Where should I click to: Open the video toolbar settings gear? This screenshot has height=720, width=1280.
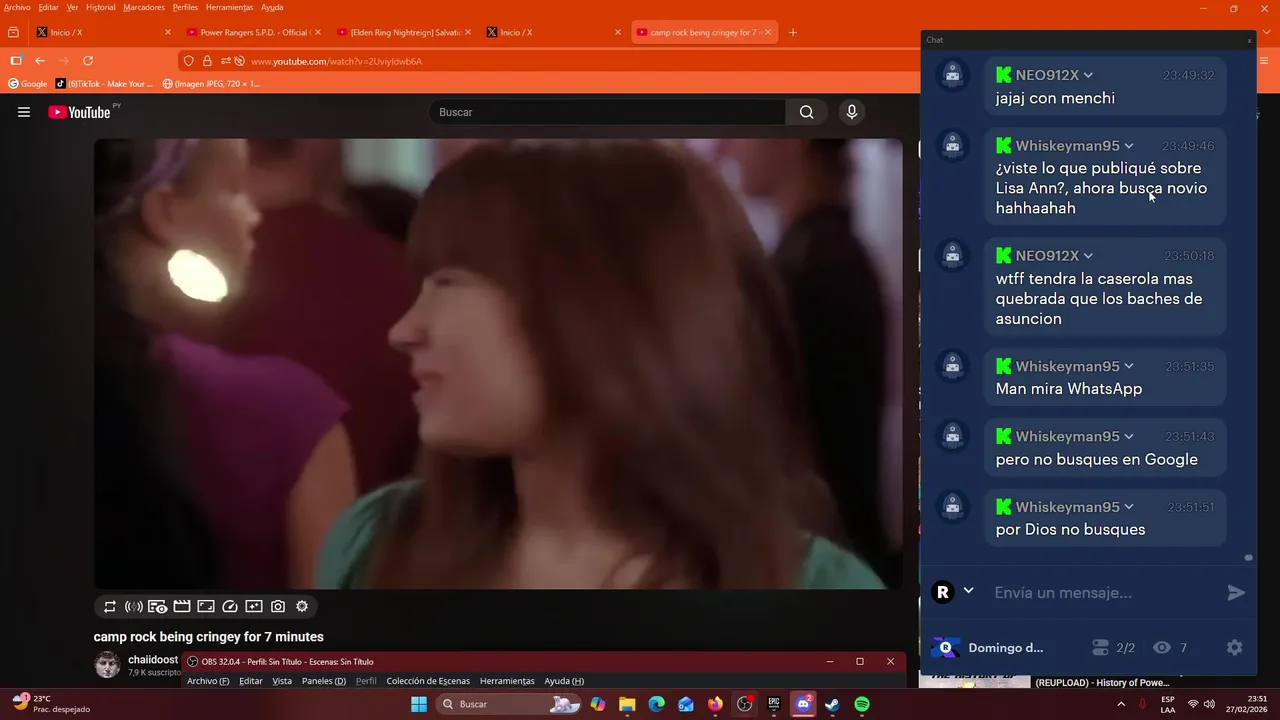[302, 606]
